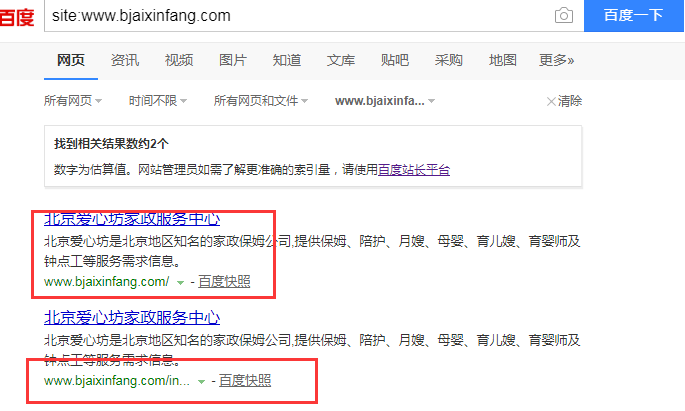Expand the 更多» menu

coord(556,60)
